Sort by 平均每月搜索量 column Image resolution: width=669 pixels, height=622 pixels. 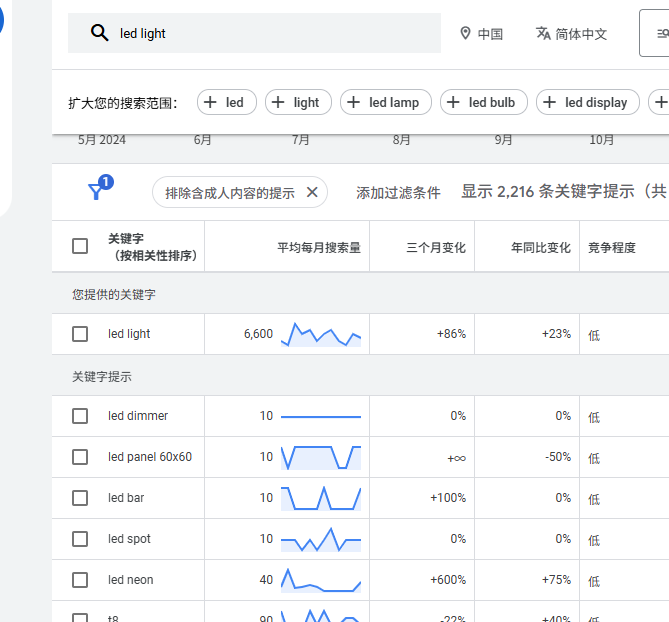(319, 247)
